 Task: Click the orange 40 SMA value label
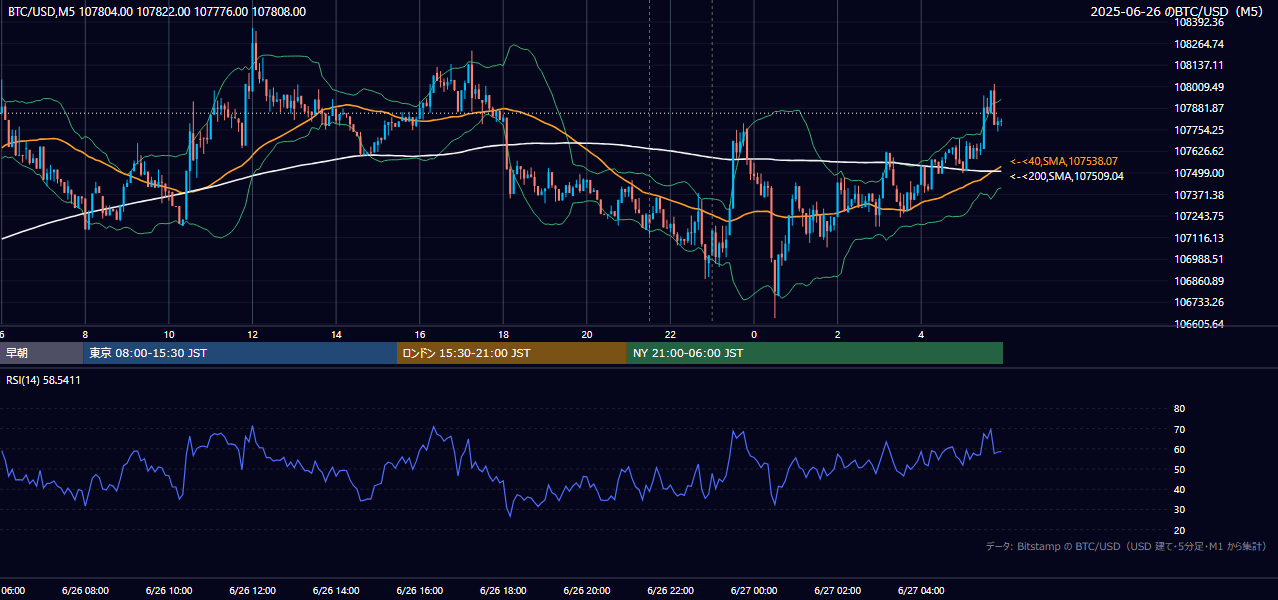tap(1064, 161)
